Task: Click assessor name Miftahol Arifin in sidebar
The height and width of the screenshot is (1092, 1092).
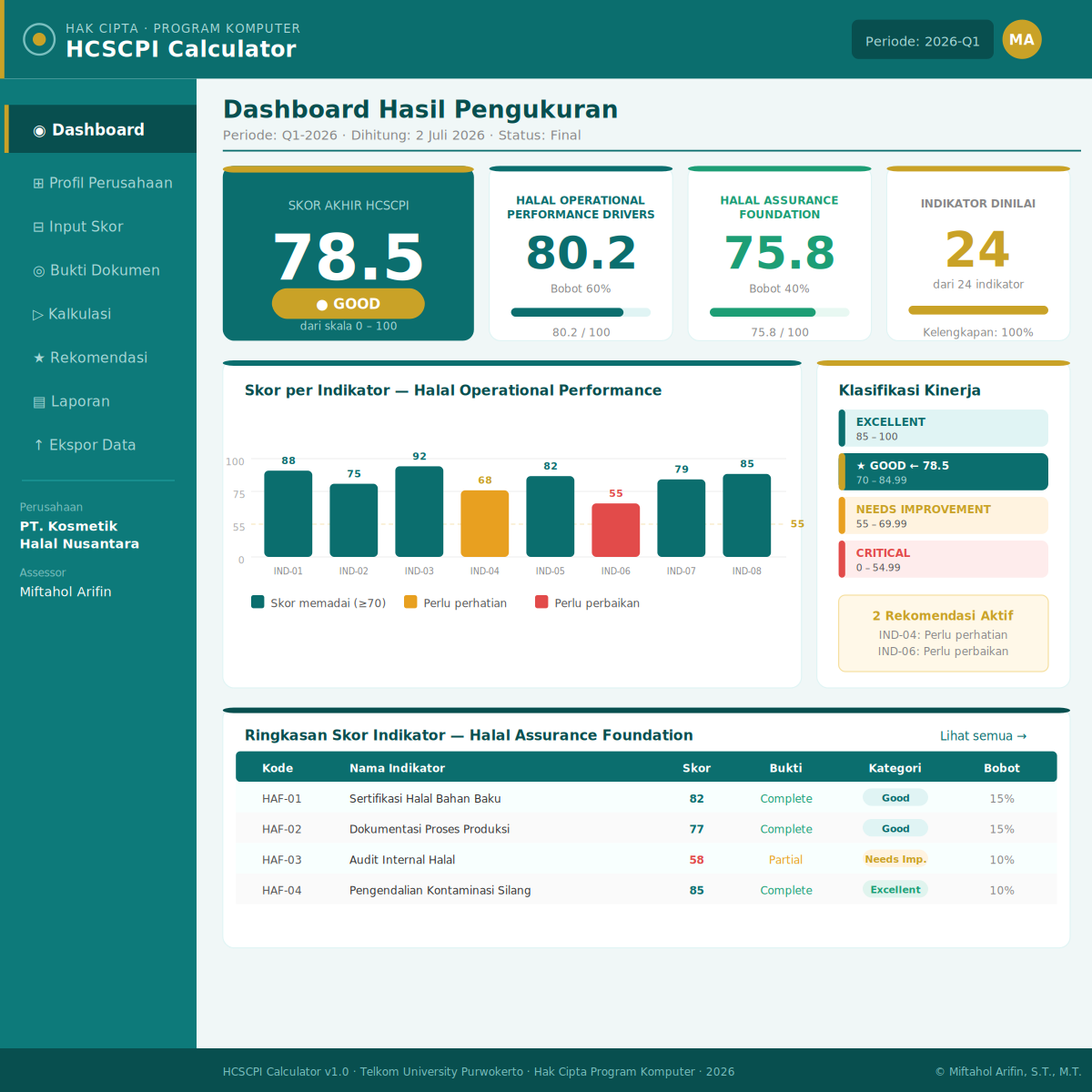Action: (x=66, y=591)
